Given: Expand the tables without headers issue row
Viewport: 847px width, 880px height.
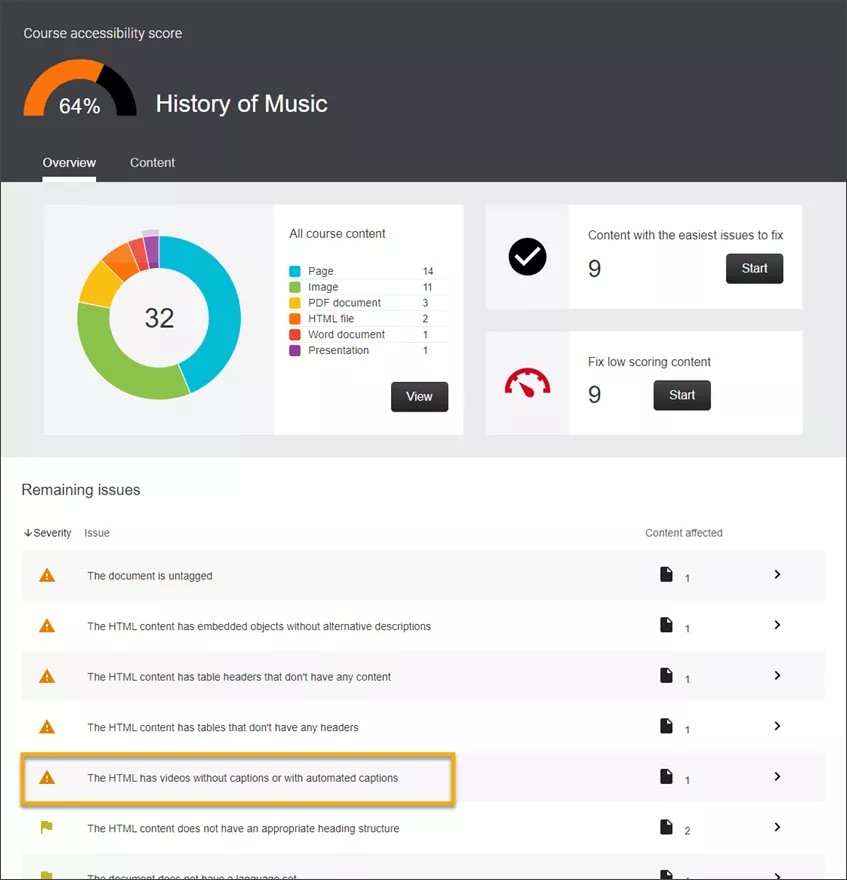Looking at the screenshot, I should coord(777,727).
